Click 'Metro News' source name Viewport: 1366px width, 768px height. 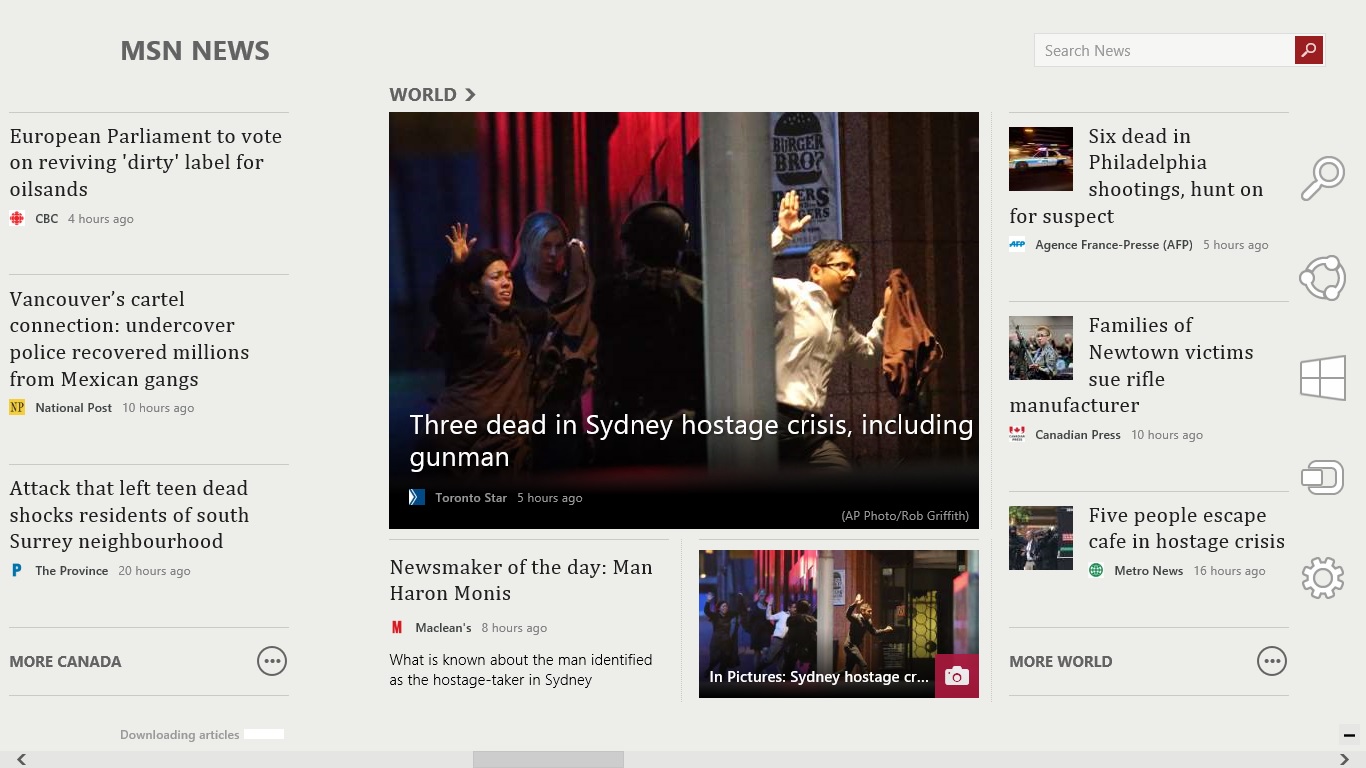[1149, 570]
